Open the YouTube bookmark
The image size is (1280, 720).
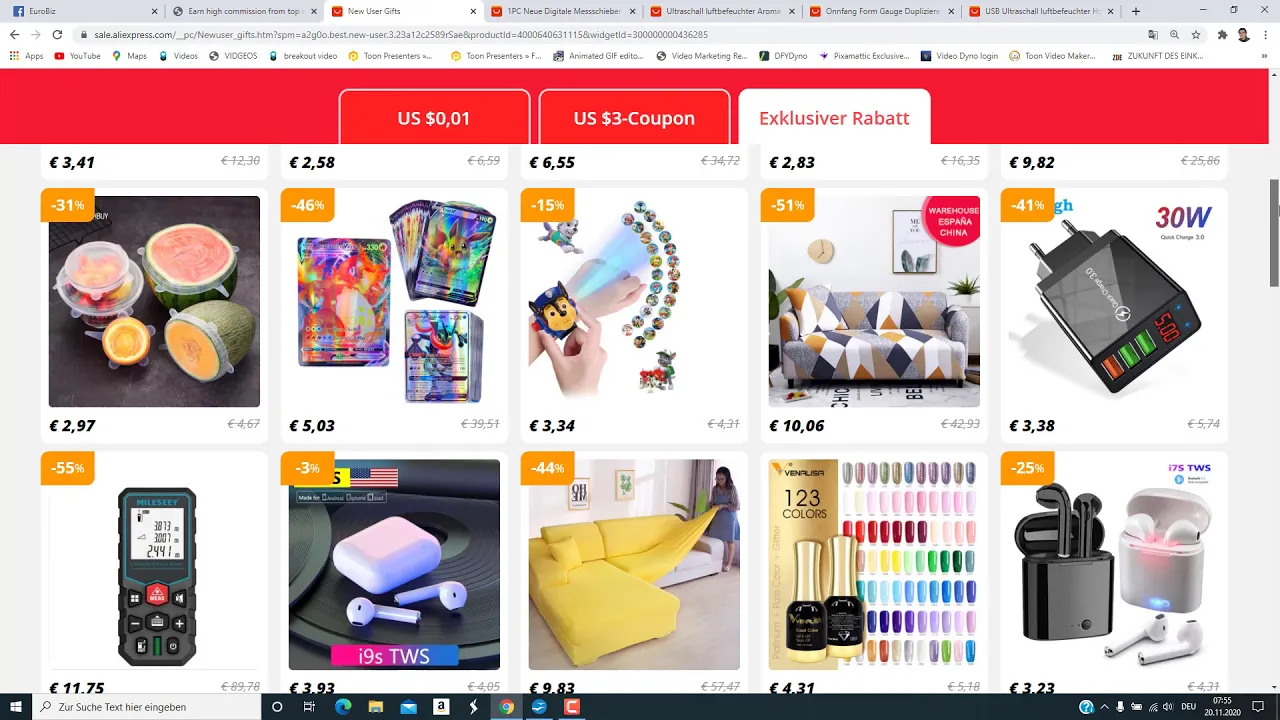click(x=77, y=56)
